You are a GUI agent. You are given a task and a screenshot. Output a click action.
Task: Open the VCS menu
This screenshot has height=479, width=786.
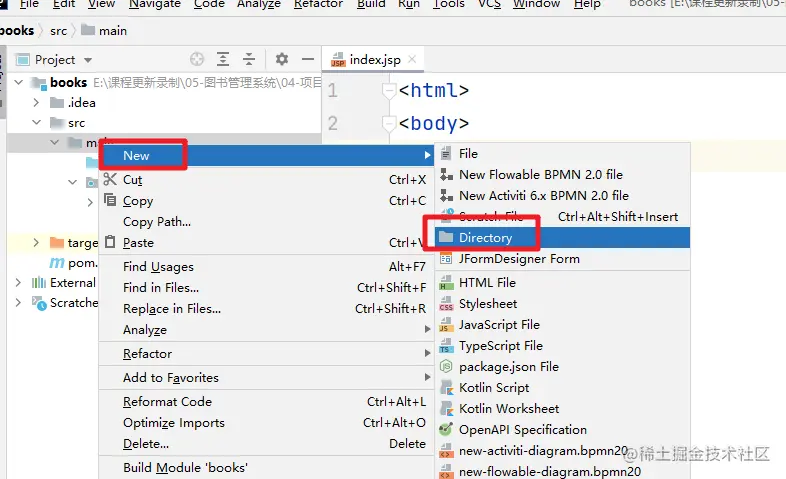coord(489,4)
